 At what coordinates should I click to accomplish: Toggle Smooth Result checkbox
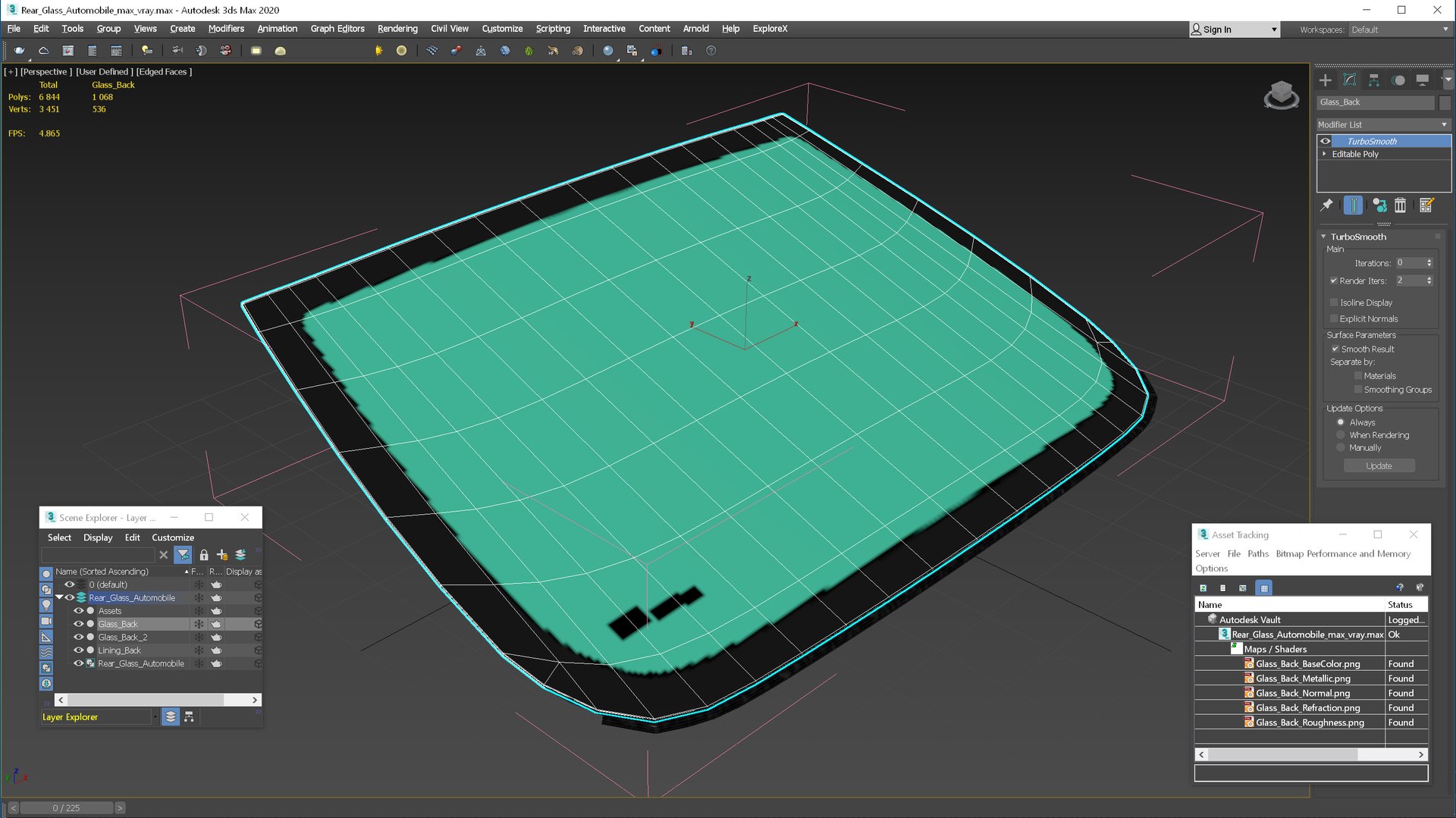click(x=1335, y=349)
